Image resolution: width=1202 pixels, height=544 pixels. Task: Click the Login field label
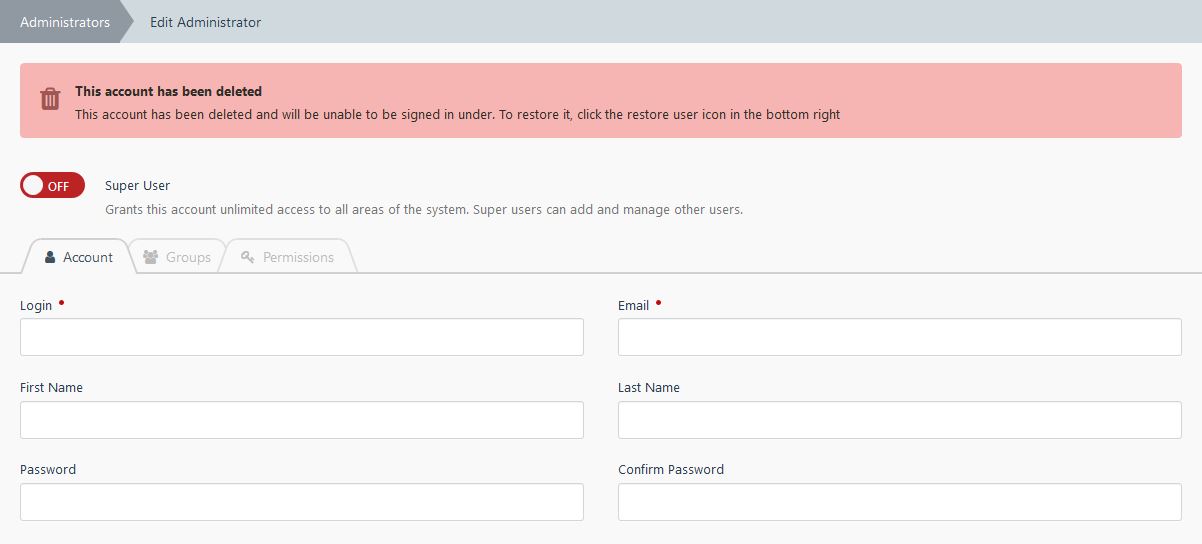[36, 305]
